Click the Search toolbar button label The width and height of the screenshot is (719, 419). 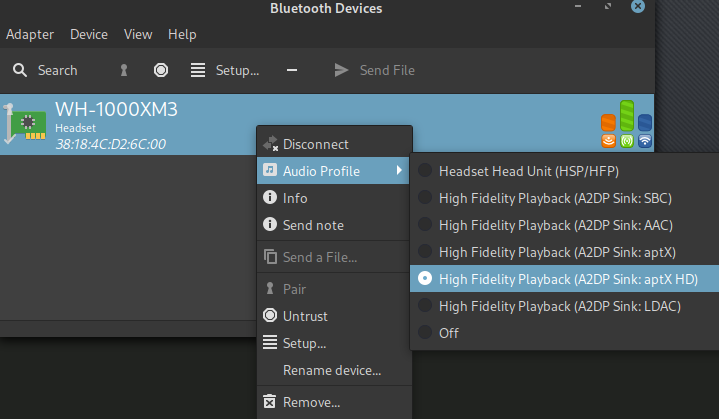point(58,70)
